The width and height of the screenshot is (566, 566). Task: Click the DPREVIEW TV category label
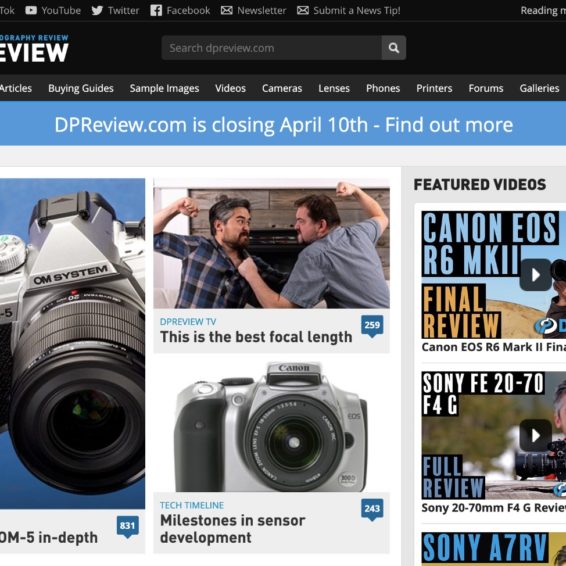pos(188,321)
